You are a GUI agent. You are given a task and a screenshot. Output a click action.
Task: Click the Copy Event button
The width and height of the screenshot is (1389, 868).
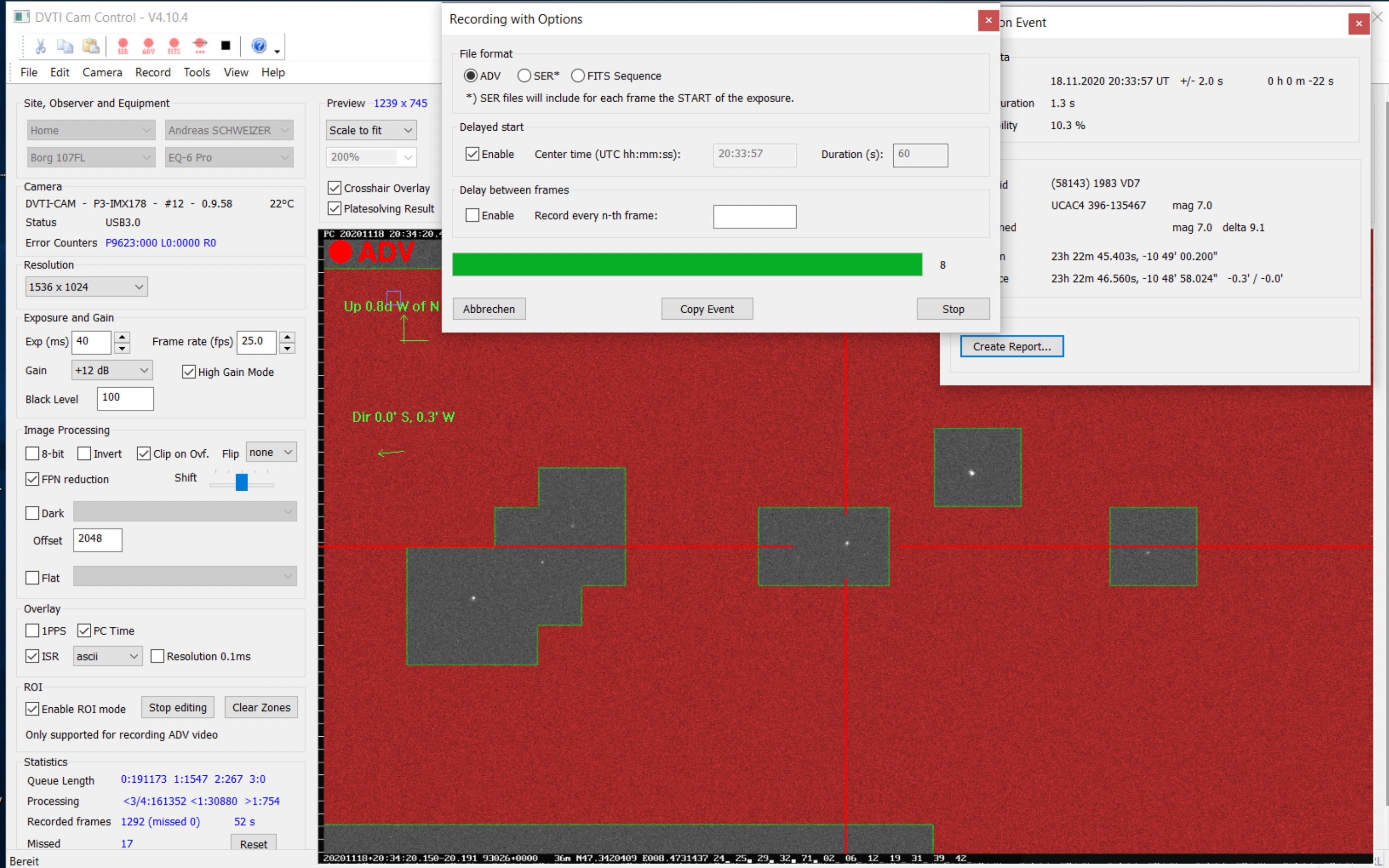[706, 309]
